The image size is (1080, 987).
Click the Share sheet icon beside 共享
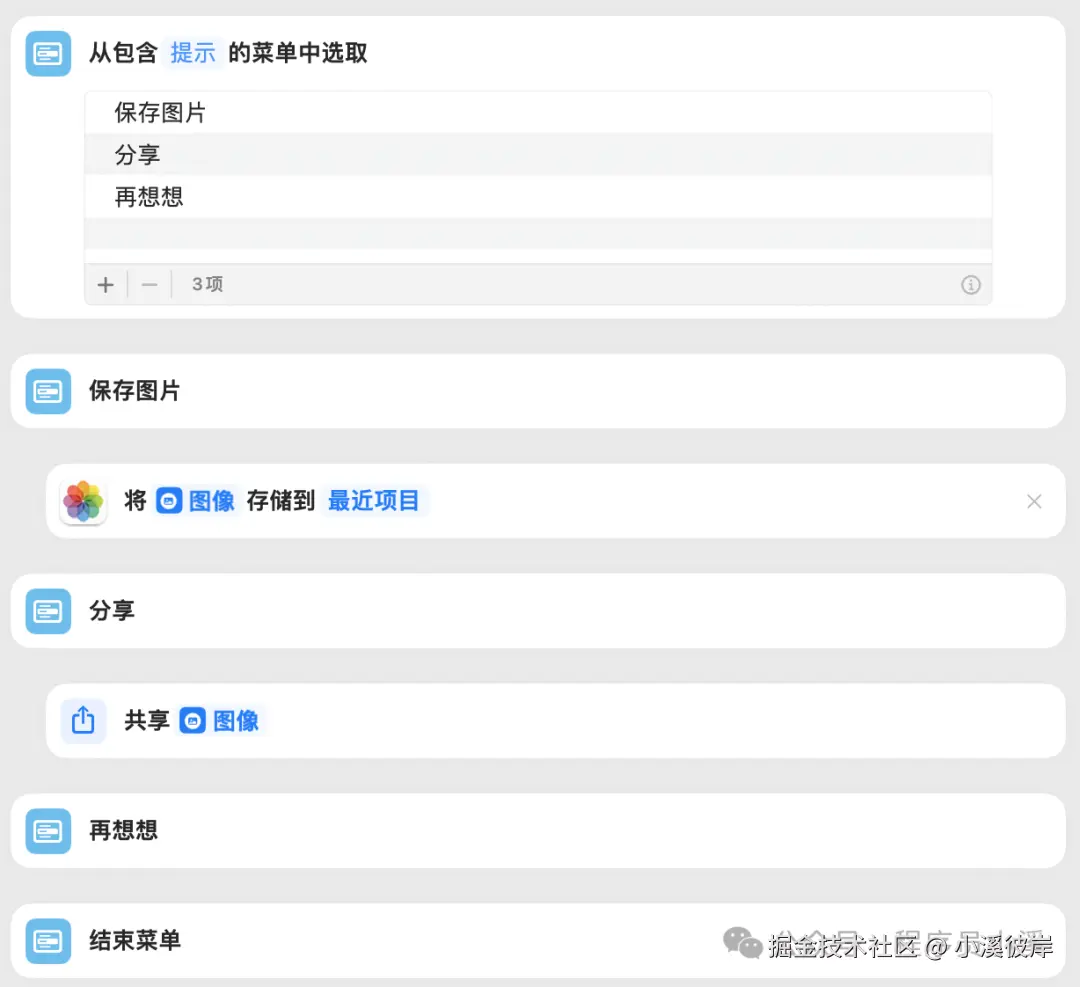click(83, 720)
